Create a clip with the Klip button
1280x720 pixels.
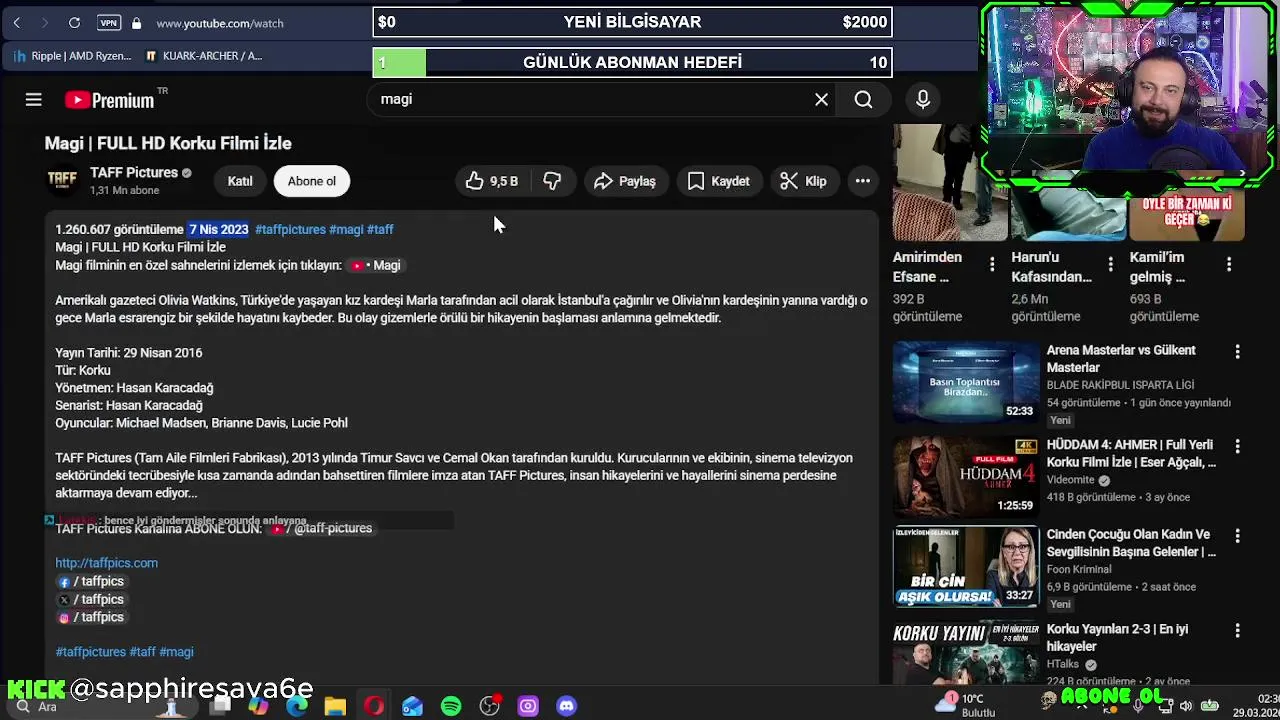pos(804,181)
